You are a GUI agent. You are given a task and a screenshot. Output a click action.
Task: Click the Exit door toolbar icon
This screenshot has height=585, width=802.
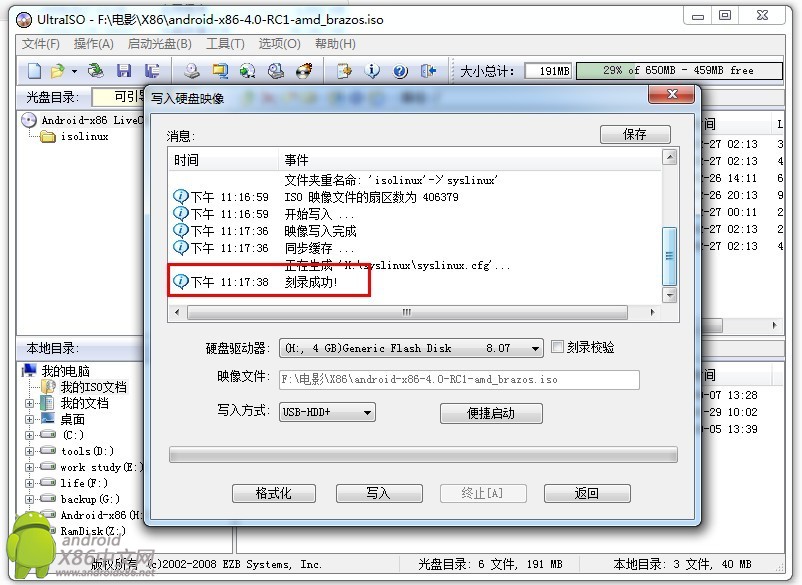(428, 71)
